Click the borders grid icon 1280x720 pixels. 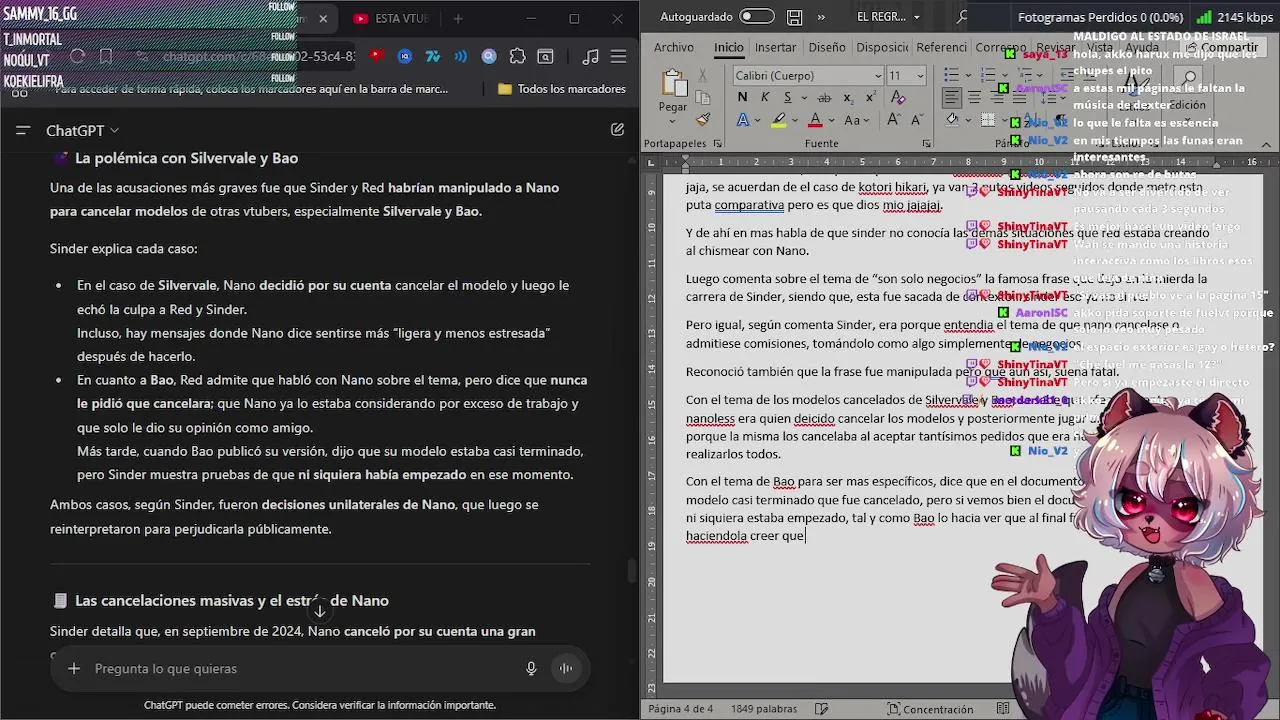[989, 120]
